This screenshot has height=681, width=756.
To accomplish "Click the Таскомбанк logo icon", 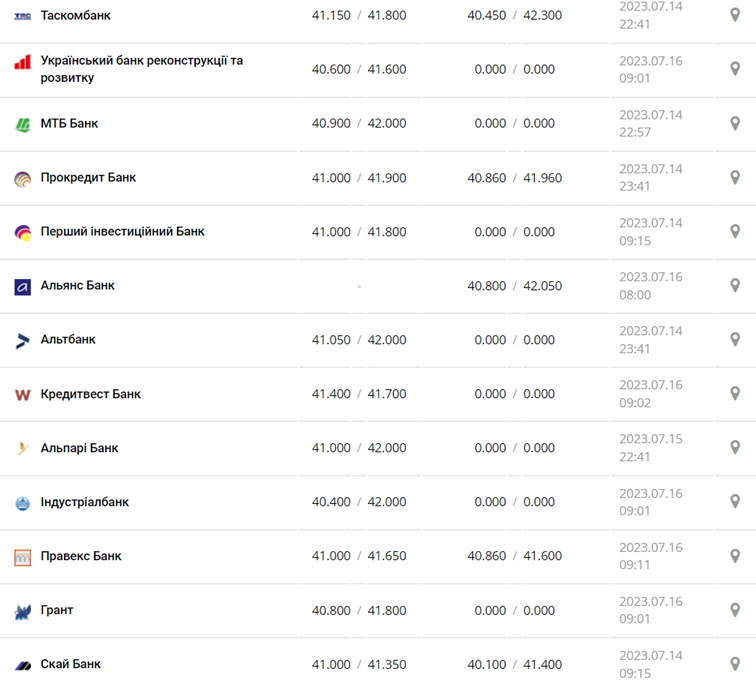I will pos(22,16).
